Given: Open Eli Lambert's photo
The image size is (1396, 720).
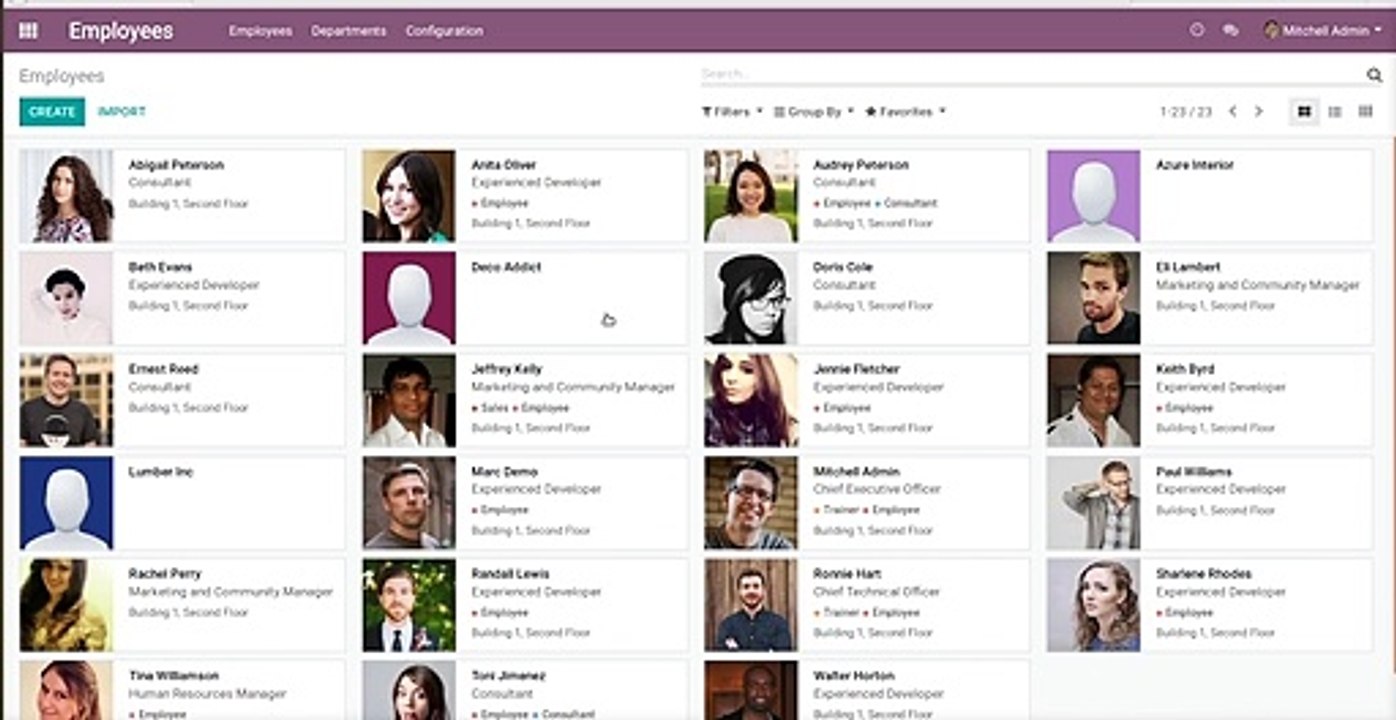Looking at the screenshot, I should [x=1094, y=298].
